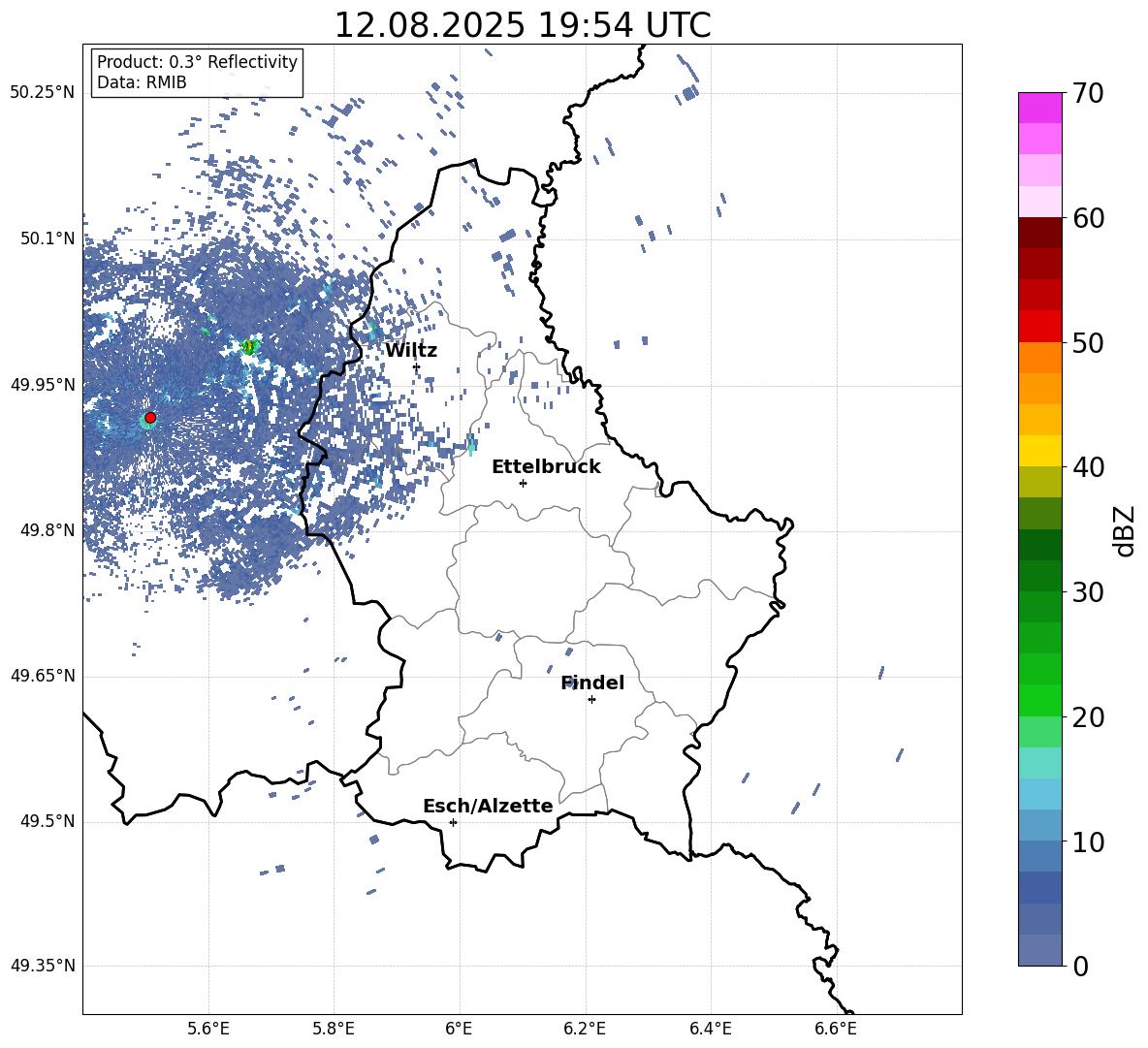Image resolution: width=1148 pixels, height=1048 pixels.
Task: Click the bright green 20 dBZ swatch
Action: pos(1039,700)
